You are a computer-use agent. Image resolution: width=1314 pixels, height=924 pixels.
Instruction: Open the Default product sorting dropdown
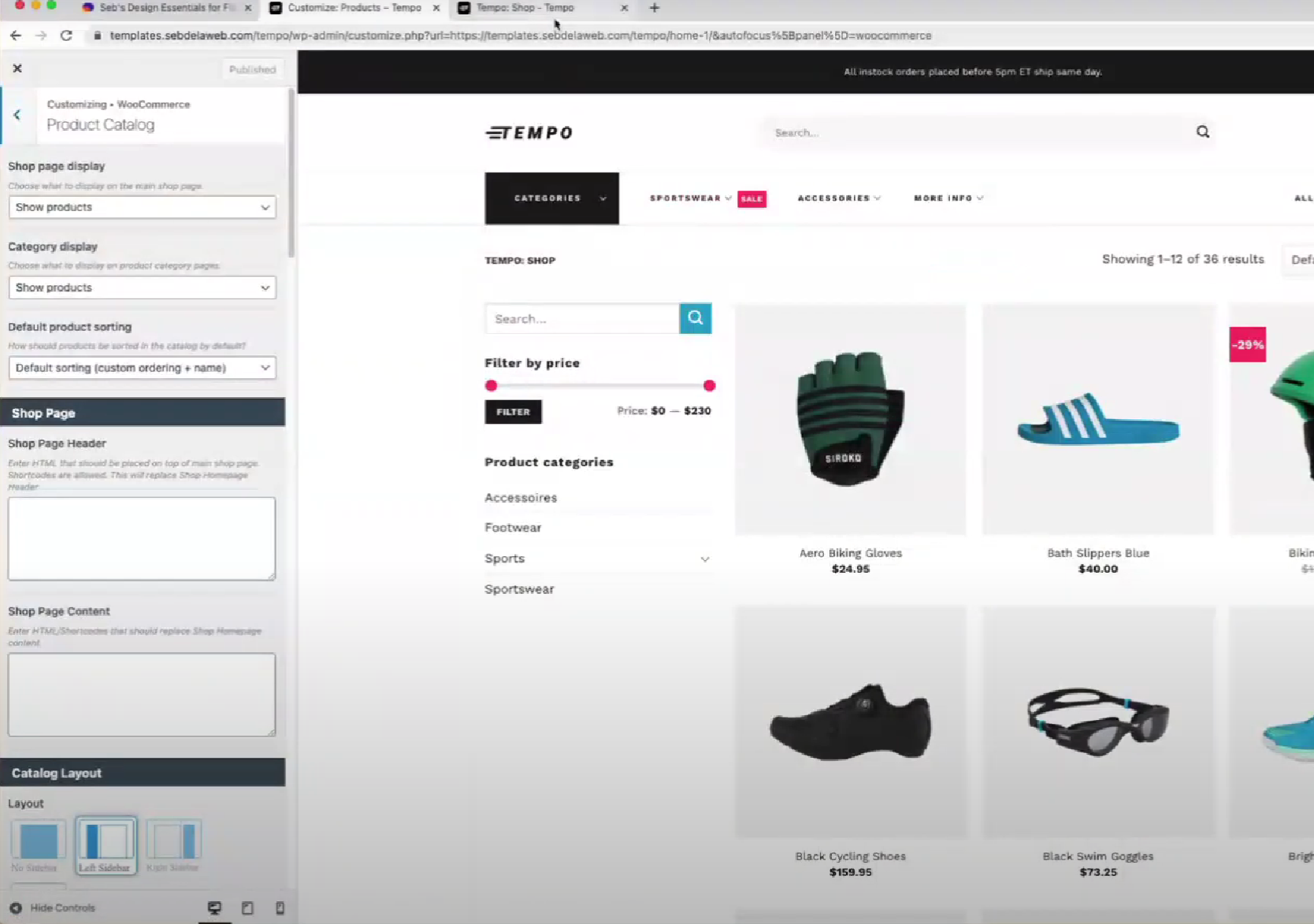142,368
